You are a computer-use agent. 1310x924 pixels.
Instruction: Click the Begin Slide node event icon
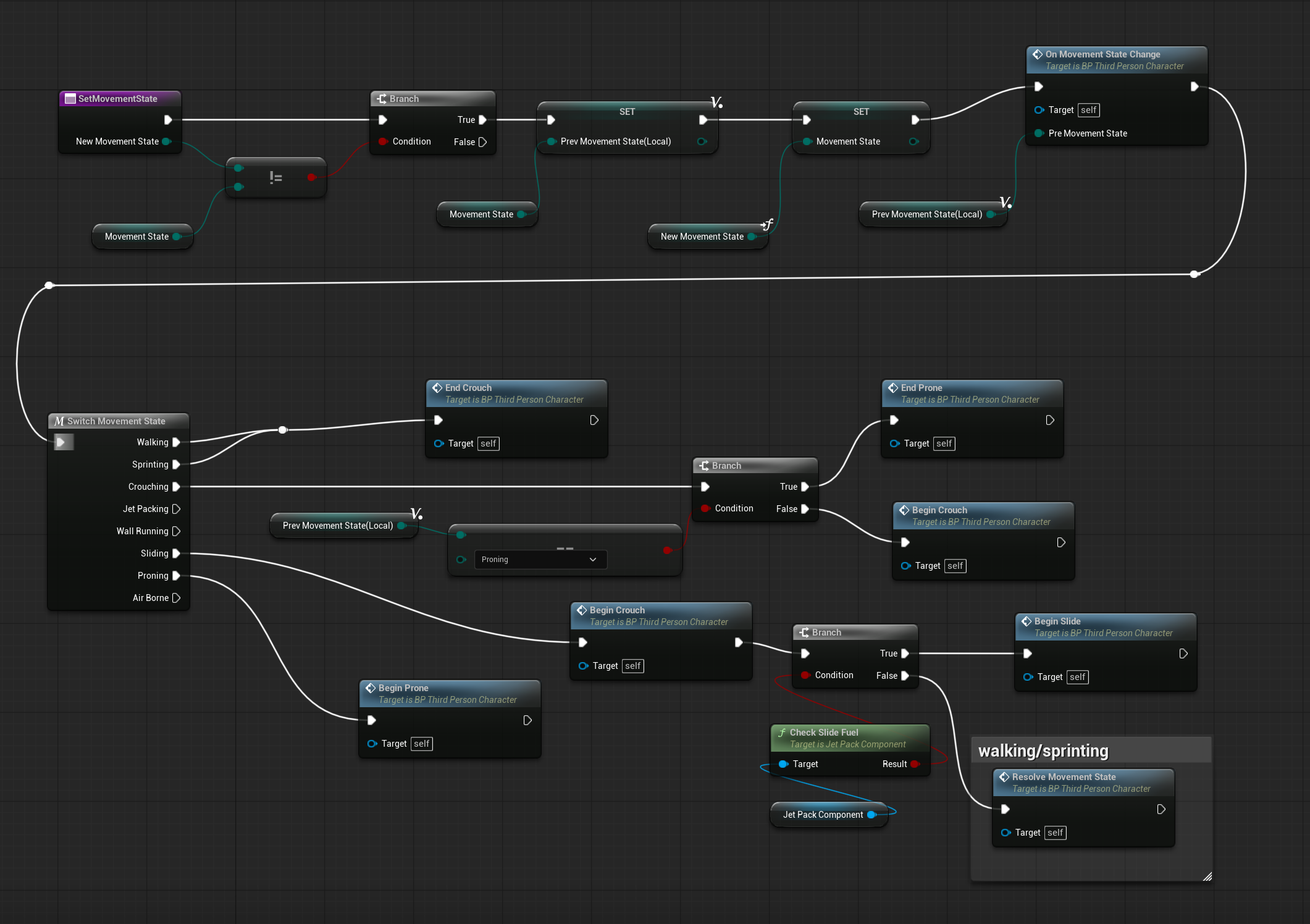(1027, 621)
